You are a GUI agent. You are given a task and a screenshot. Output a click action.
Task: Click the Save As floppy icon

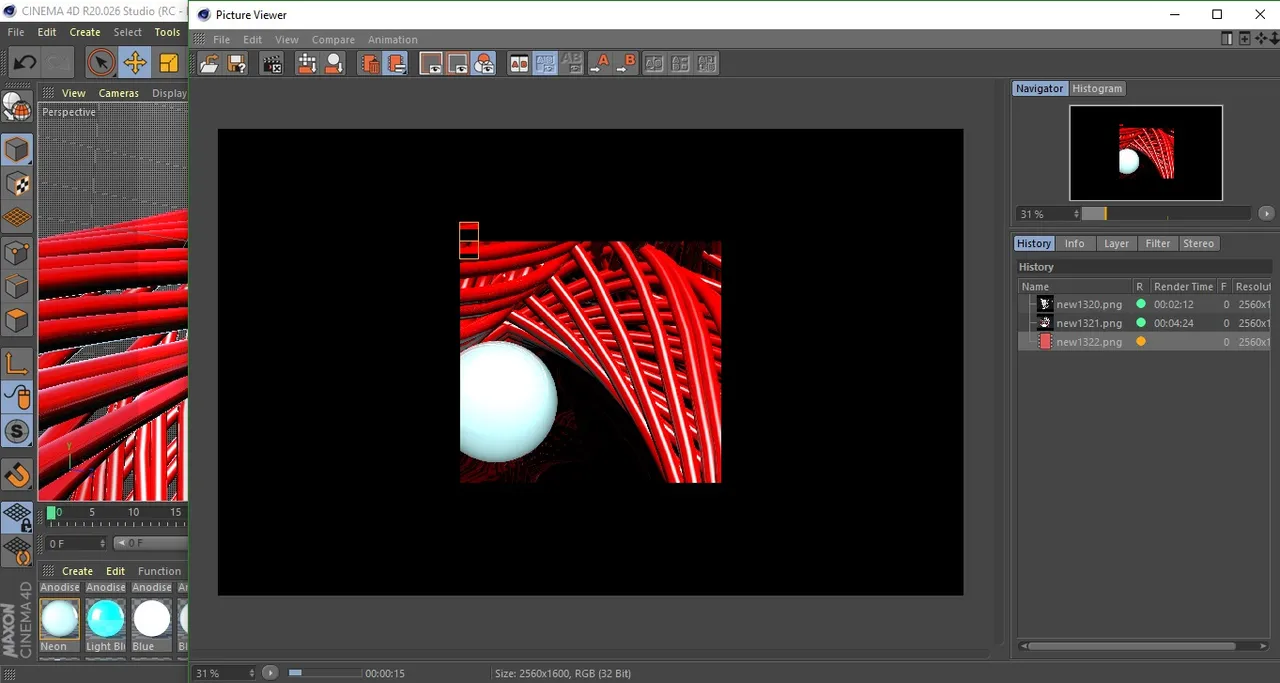[237, 63]
